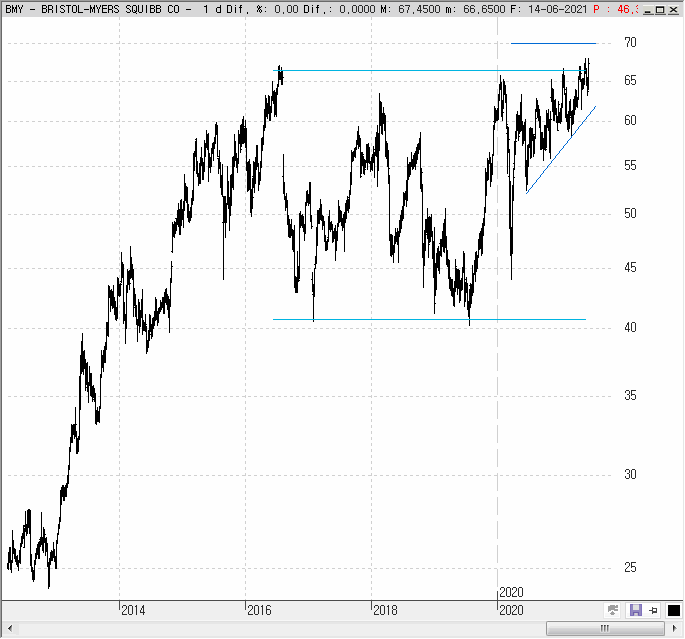Click the lower 2020 time axis label
685x639 pixels.
point(511,610)
